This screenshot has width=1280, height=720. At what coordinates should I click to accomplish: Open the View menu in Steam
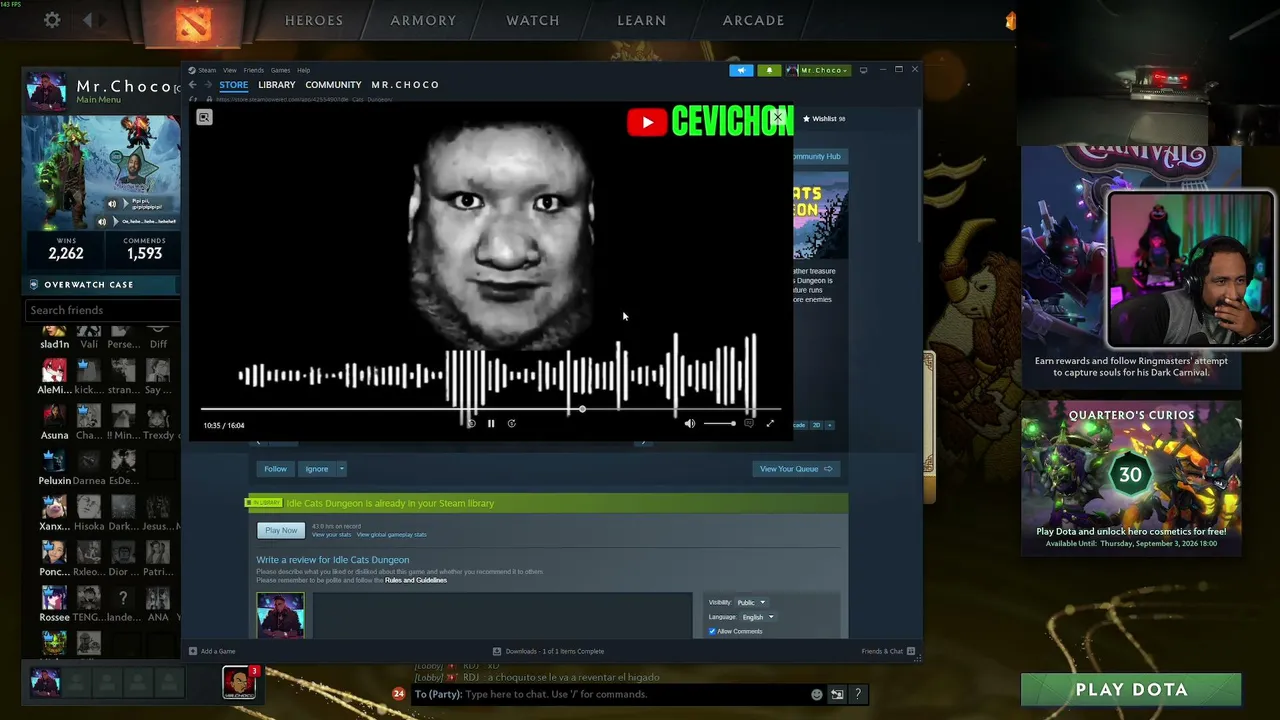click(230, 70)
